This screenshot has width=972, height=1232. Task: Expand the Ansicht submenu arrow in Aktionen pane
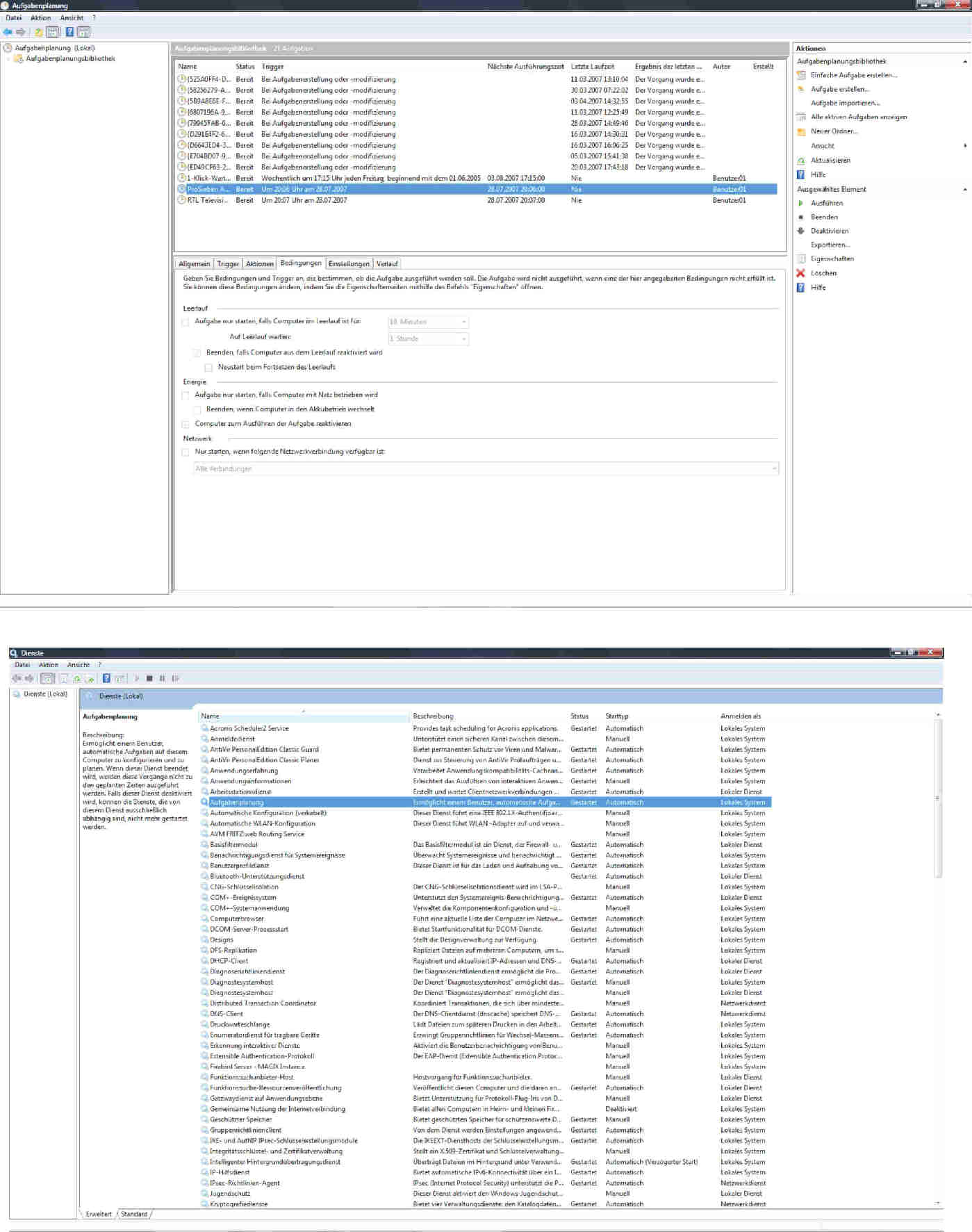click(x=965, y=146)
